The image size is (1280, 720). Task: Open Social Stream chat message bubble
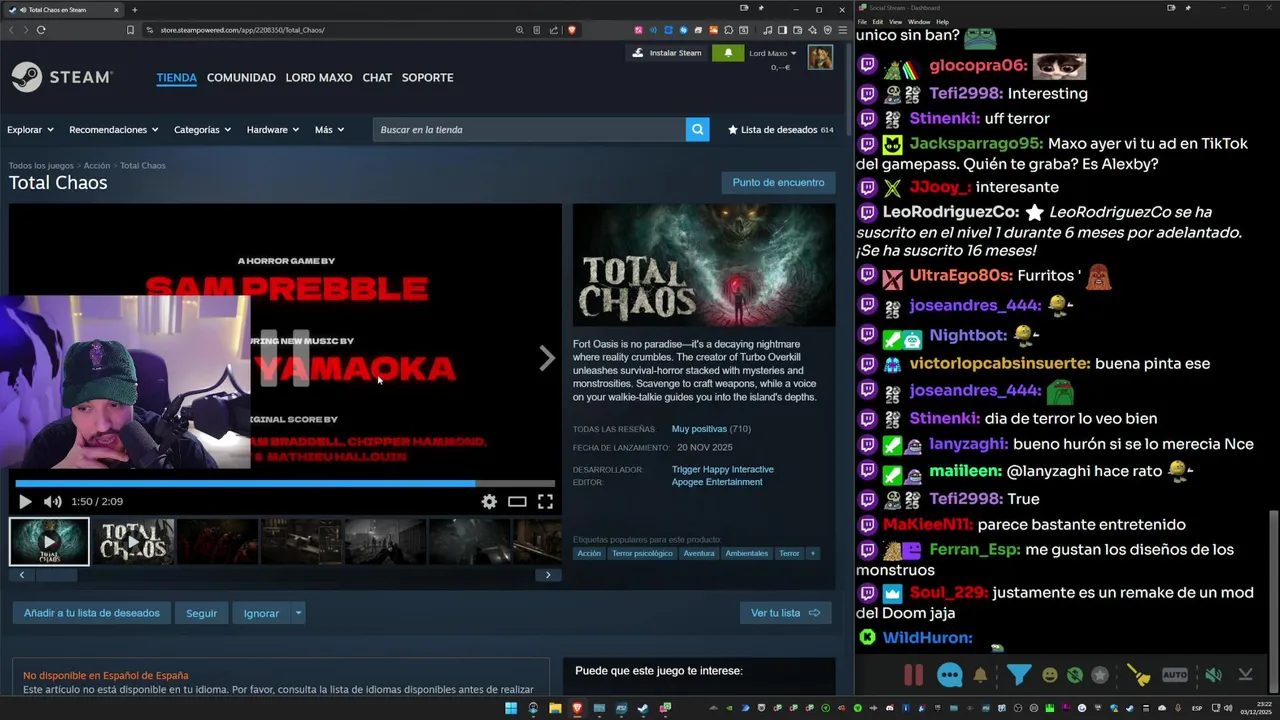(950, 675)
